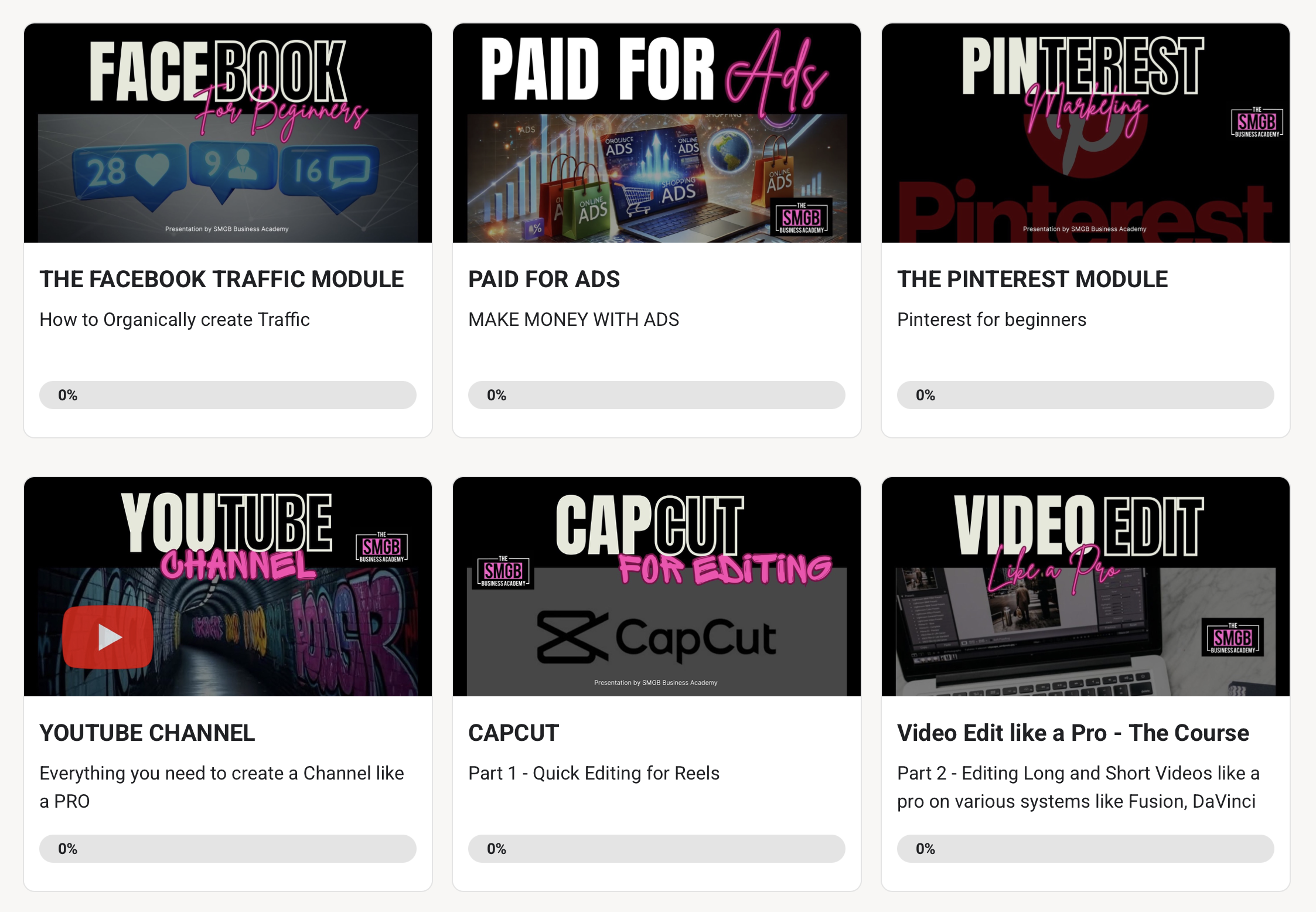Open THE PINTEREST MODULE title link
The width and height of the screenshot is (1316, 912).
[1032, 279]
